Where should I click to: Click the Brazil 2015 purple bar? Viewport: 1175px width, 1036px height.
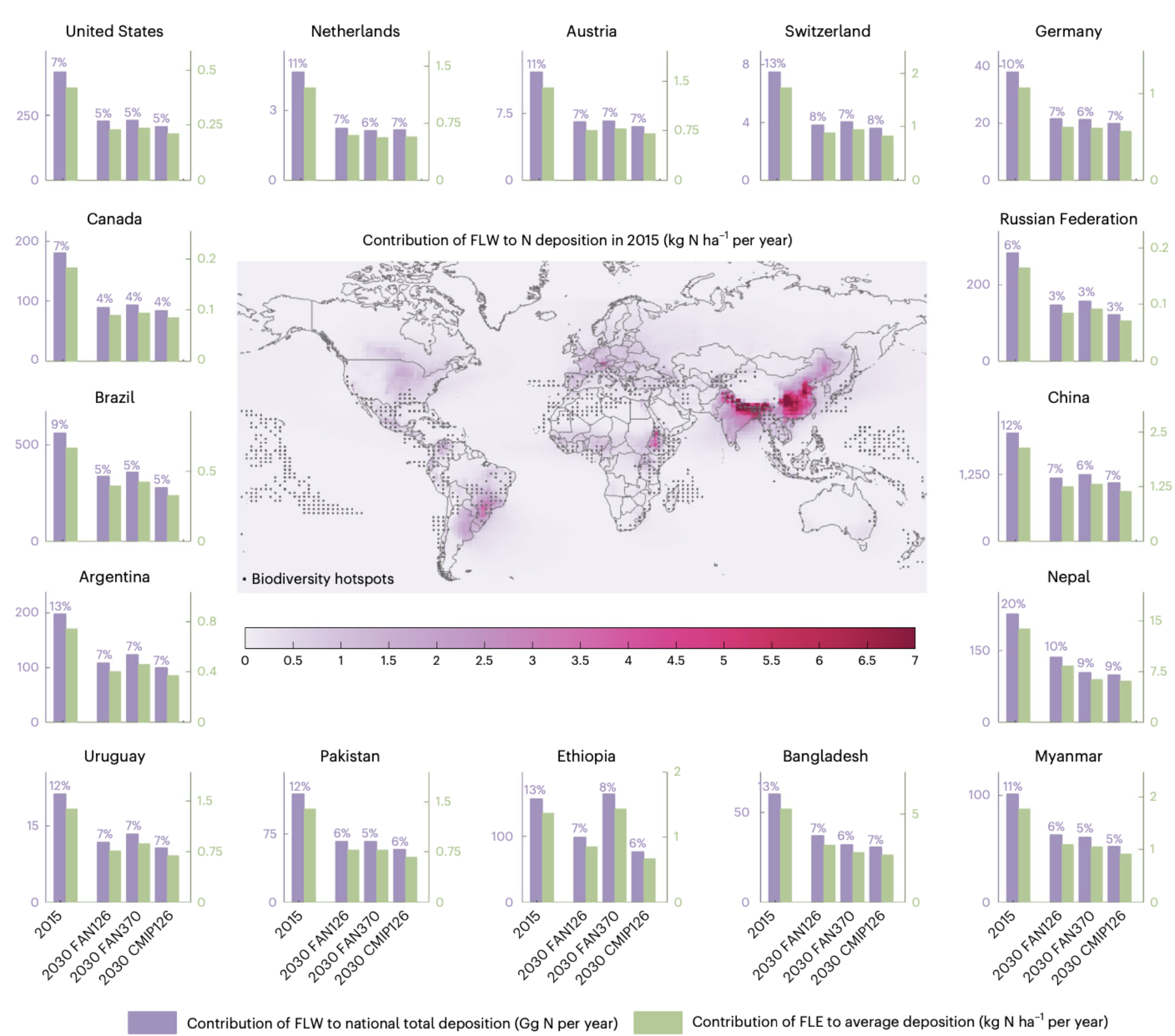click(60, 486)
